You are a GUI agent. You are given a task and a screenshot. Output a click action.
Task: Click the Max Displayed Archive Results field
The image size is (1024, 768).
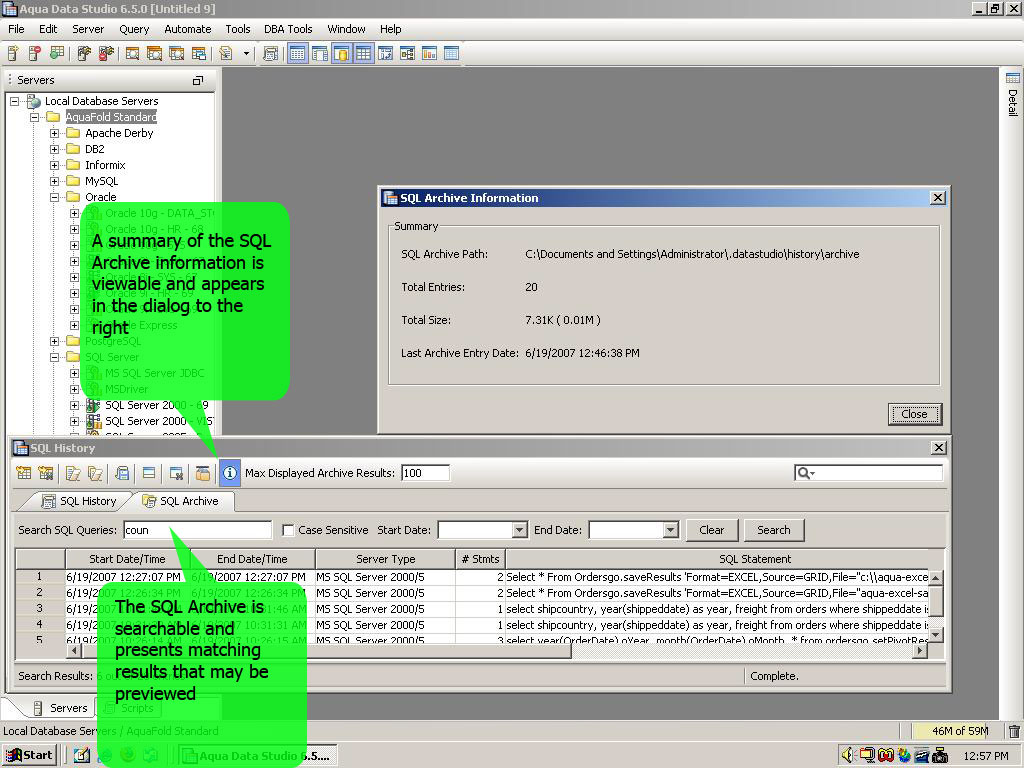pos(425,473)
